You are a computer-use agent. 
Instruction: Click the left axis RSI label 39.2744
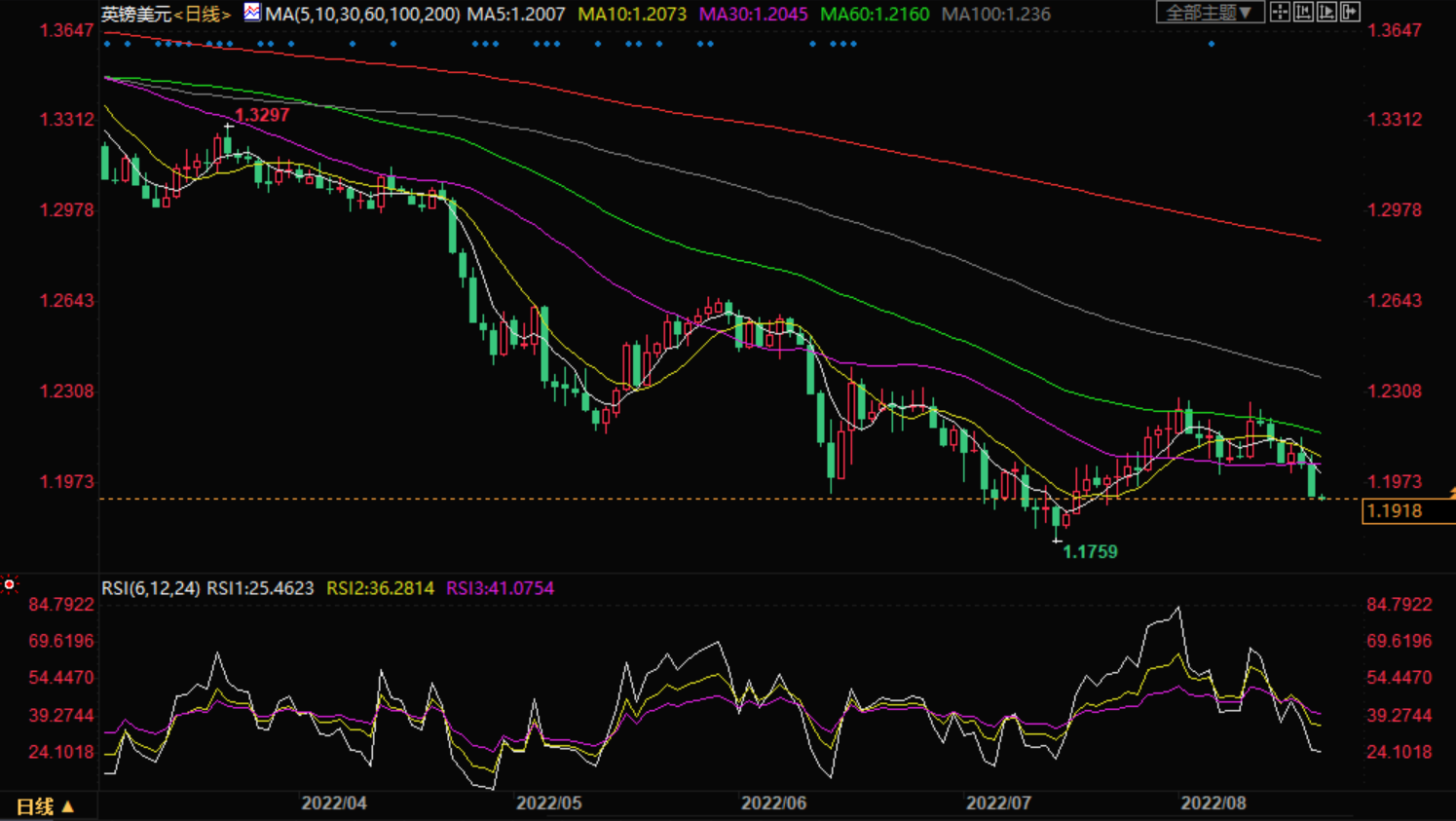tap(61, 716)
